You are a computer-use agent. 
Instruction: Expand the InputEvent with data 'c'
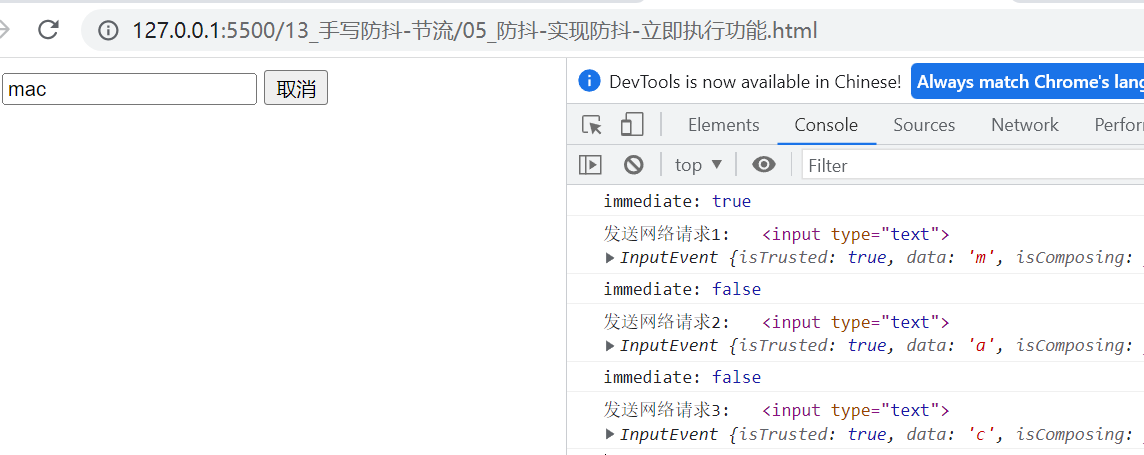pos(611,435)
